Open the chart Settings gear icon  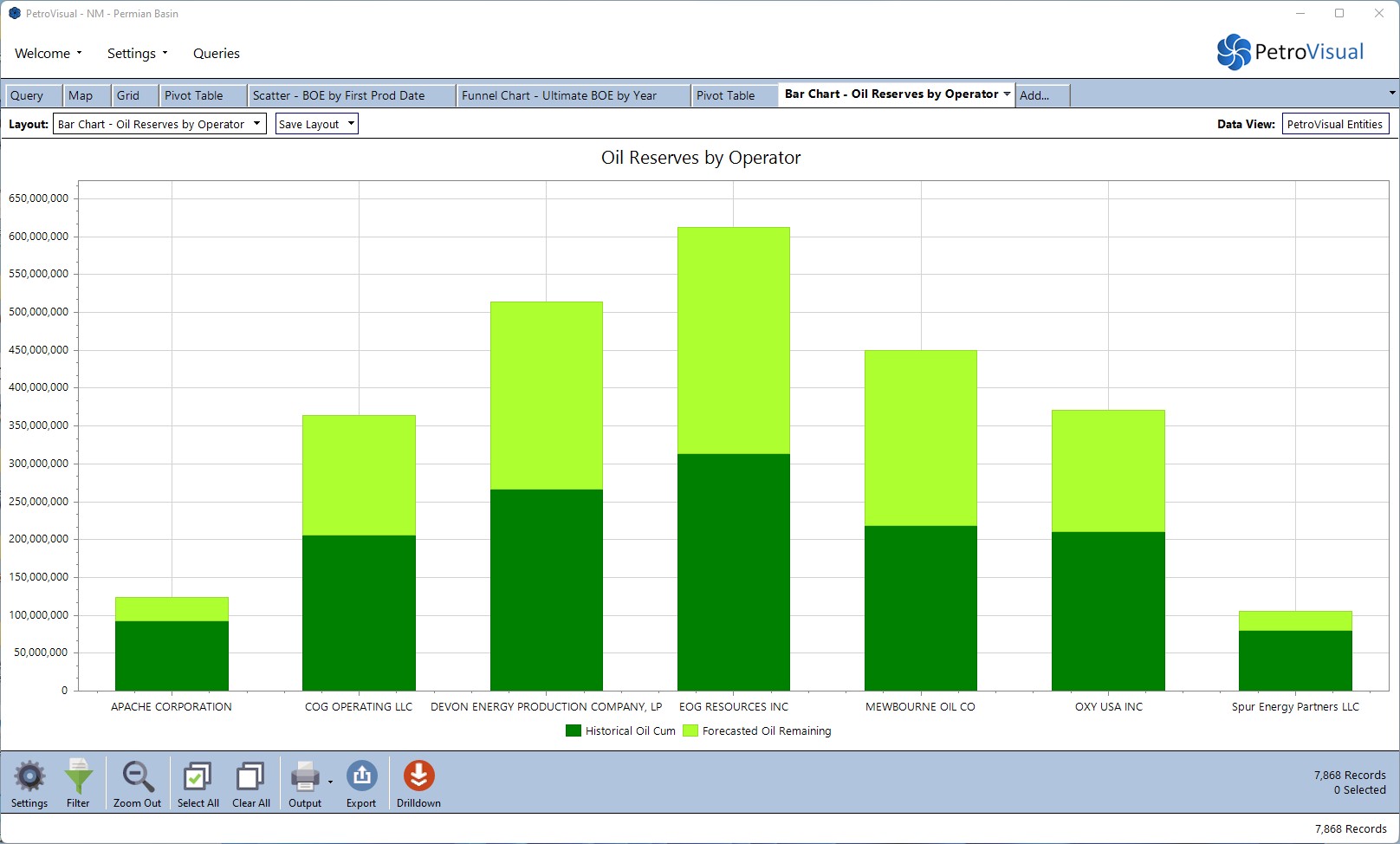[29, 777]
